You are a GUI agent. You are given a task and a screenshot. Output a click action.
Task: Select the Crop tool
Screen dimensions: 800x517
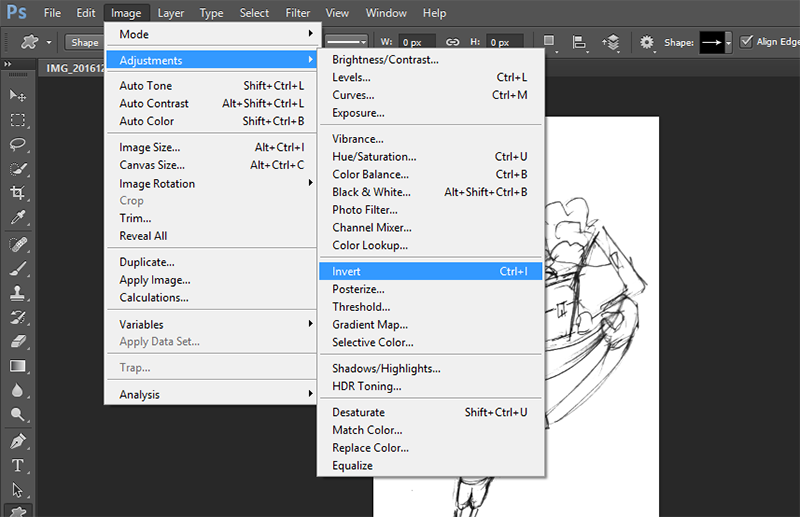pos(18,193)
